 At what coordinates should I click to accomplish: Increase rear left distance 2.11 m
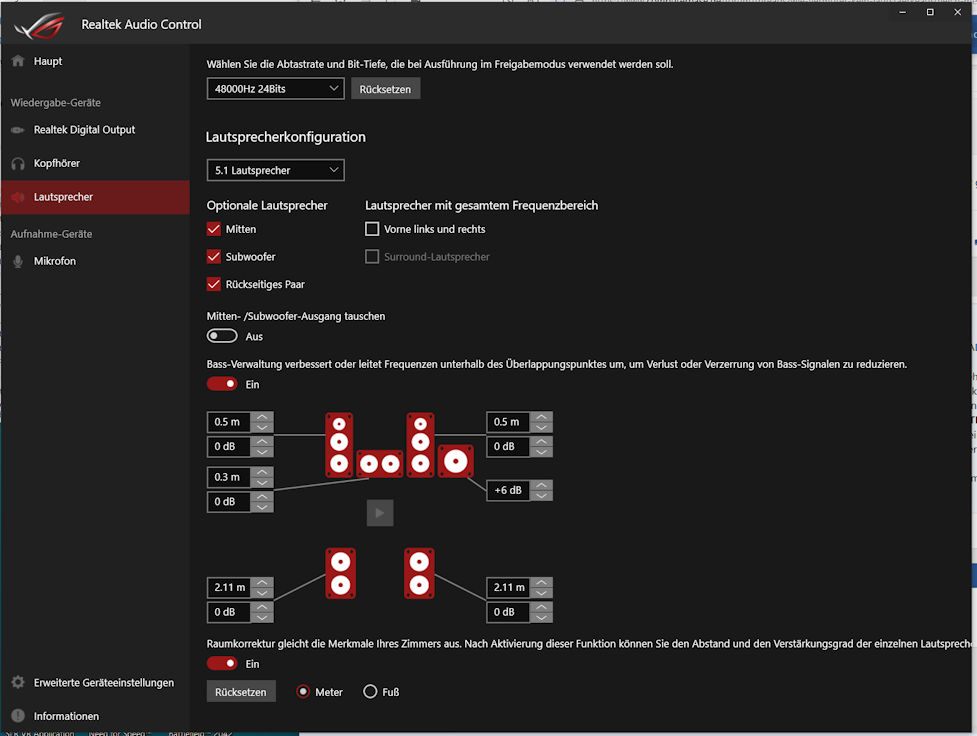coord(262,582)
